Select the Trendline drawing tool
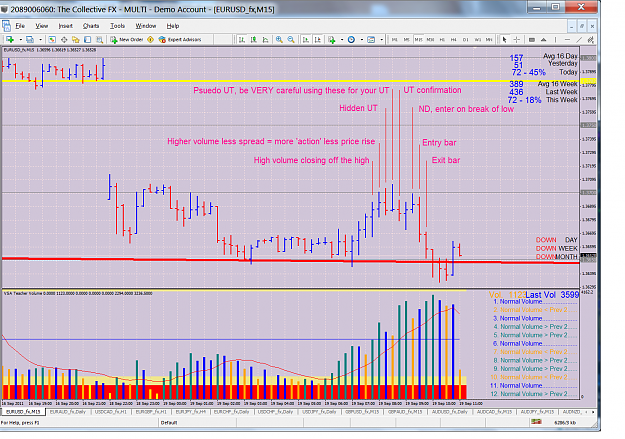625x439 pixels. 579,39
